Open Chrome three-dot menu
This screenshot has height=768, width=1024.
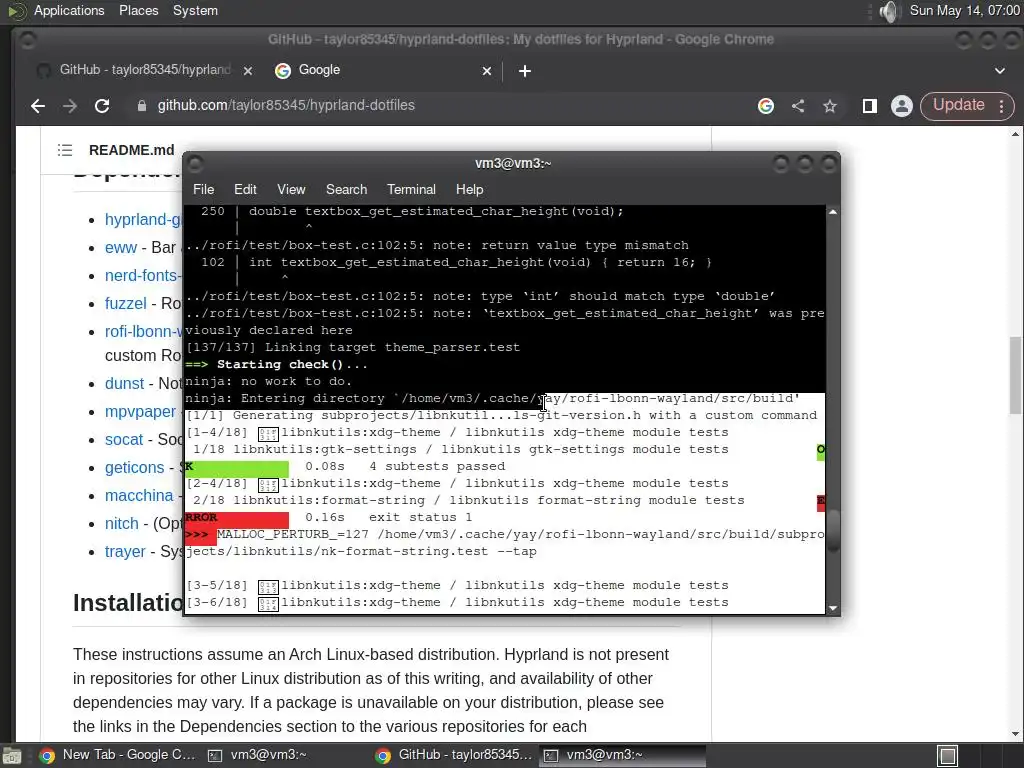(1002, 106)
